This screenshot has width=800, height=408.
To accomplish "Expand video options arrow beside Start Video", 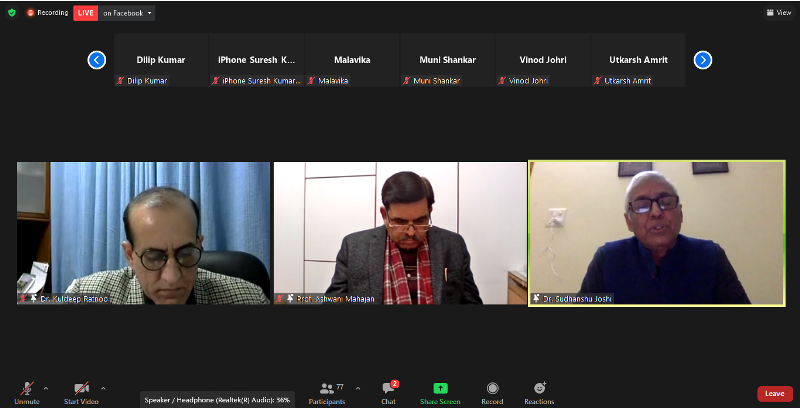I will tap(103, 387).
